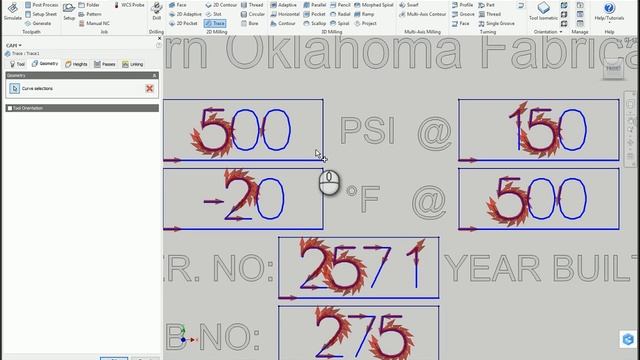
Task: Choose the Single Groove turning operation
Action: coord(496,24)
